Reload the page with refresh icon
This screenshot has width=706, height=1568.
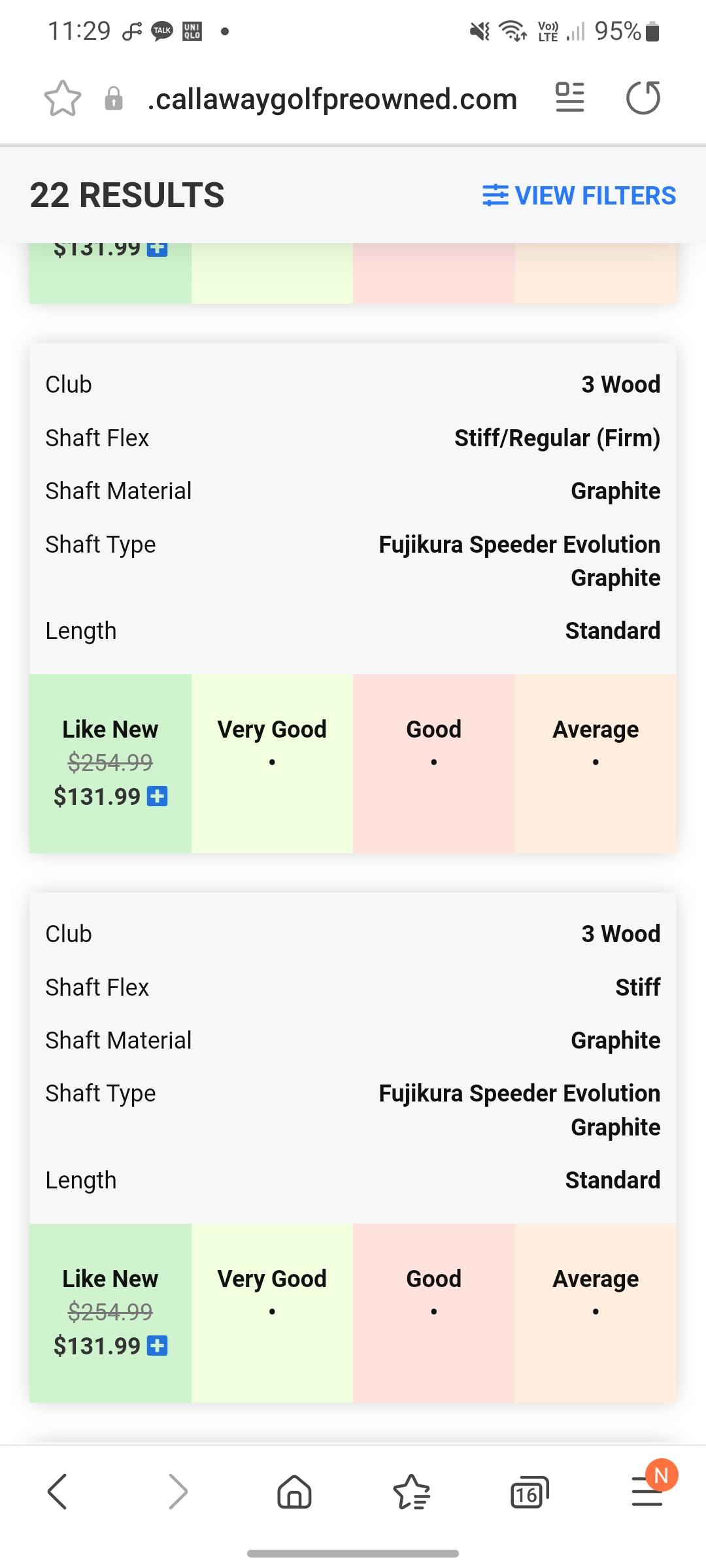pyautogui.click(x=643, y=98)
